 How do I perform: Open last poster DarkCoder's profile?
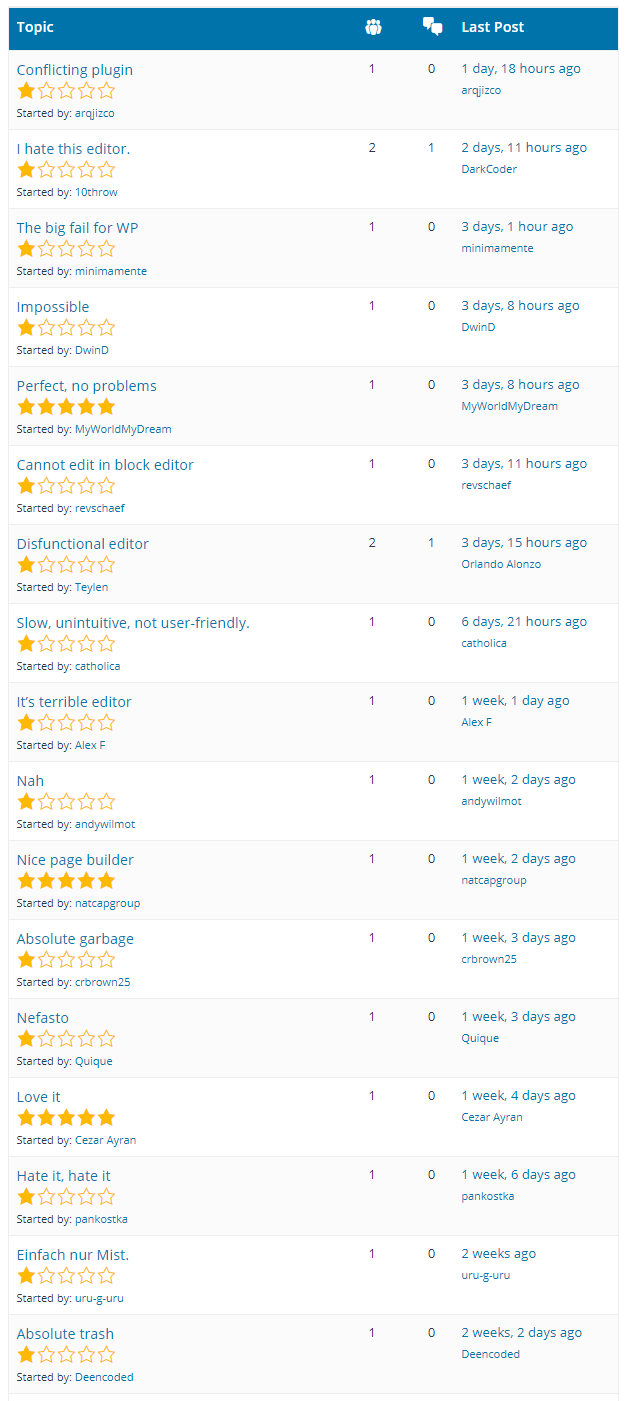(x=489, y=169)
